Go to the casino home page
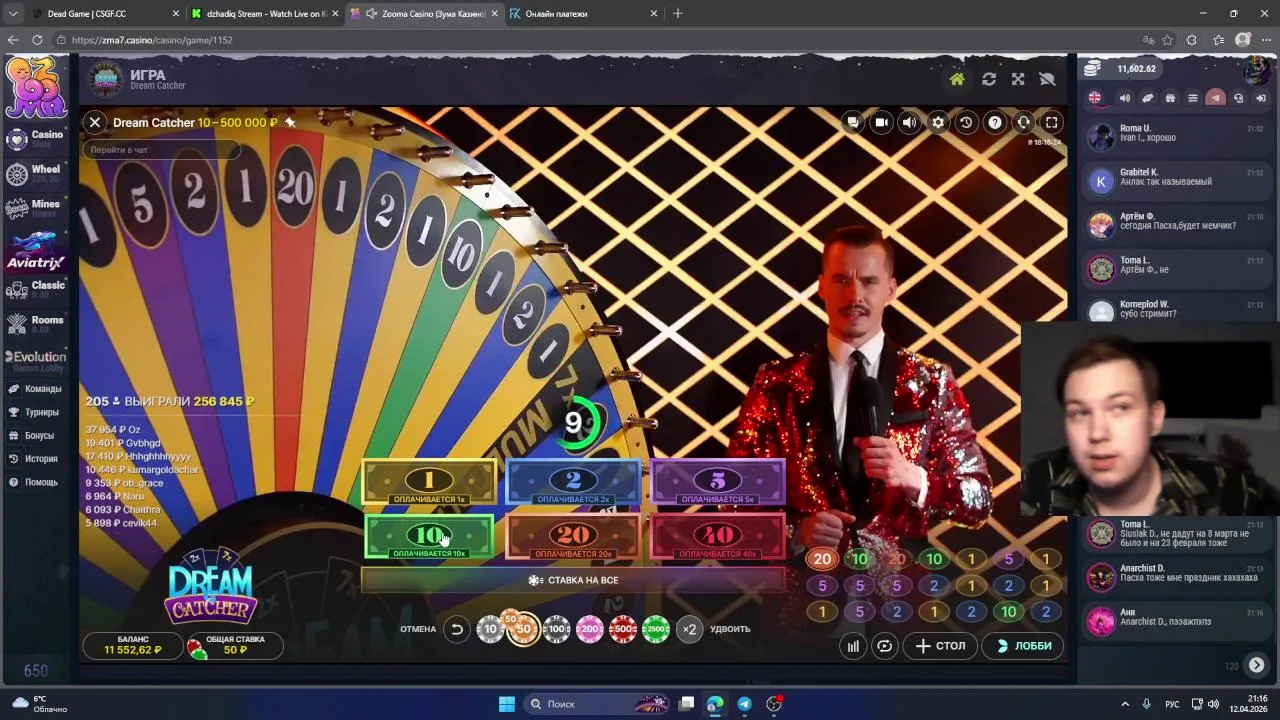Viewport: 1280px width, 720px height. point(957,79)
